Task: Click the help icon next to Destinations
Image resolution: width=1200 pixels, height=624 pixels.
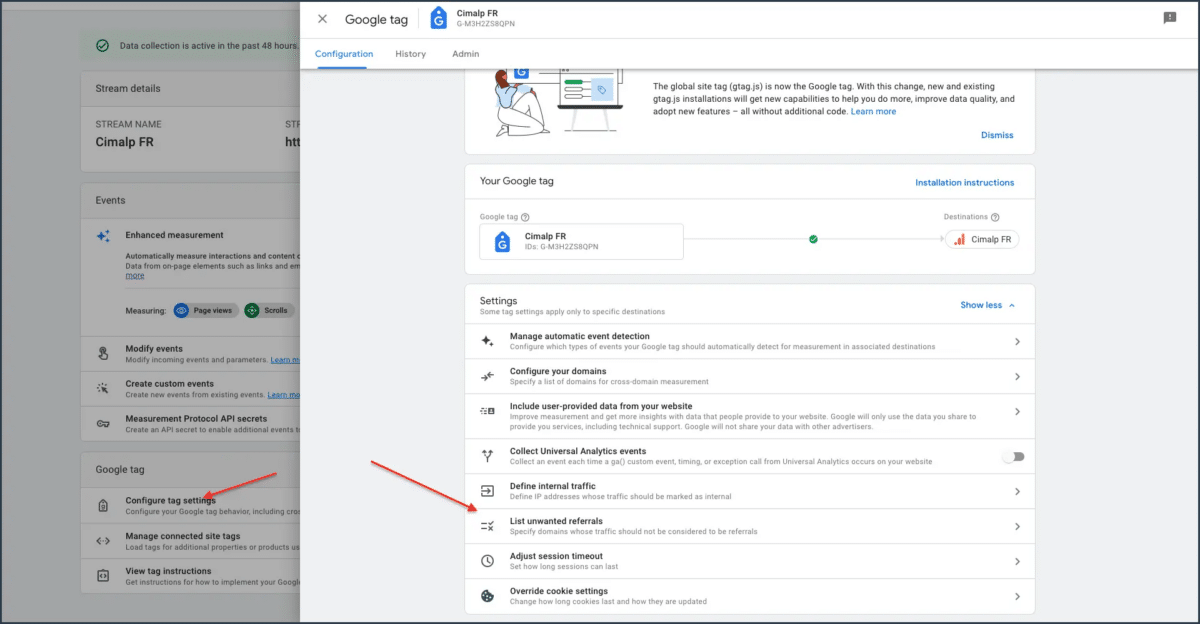Action: (x=995, y=217)
